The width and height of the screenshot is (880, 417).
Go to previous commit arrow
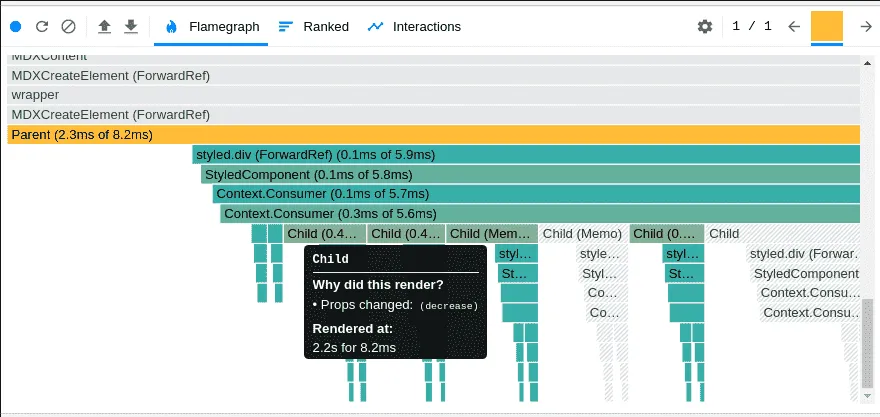794,26
